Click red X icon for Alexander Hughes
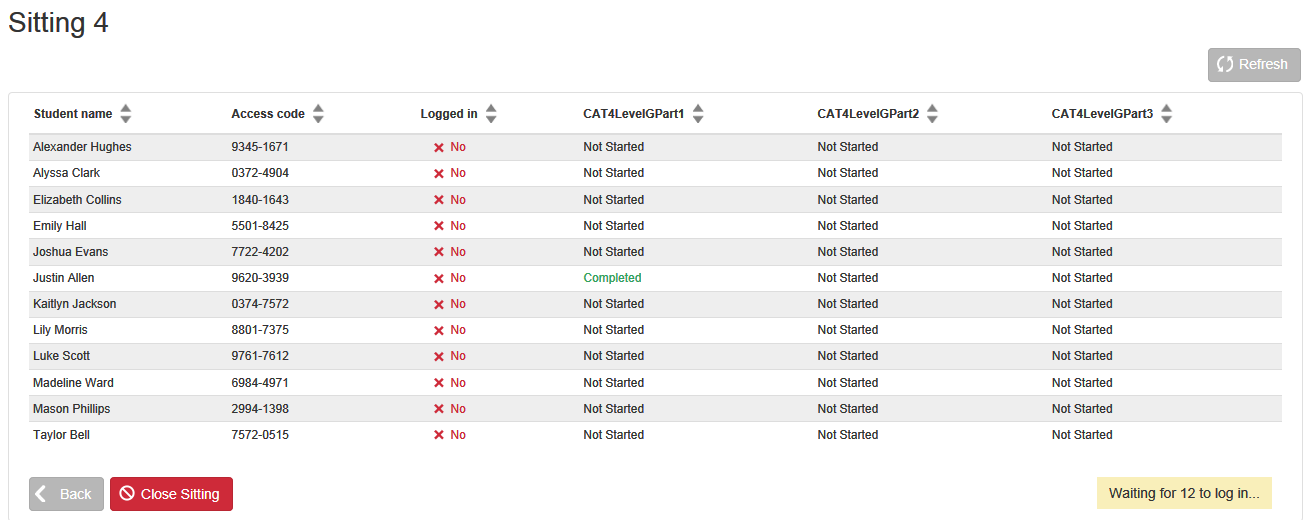1310x520 pixels. click(438, 147)
